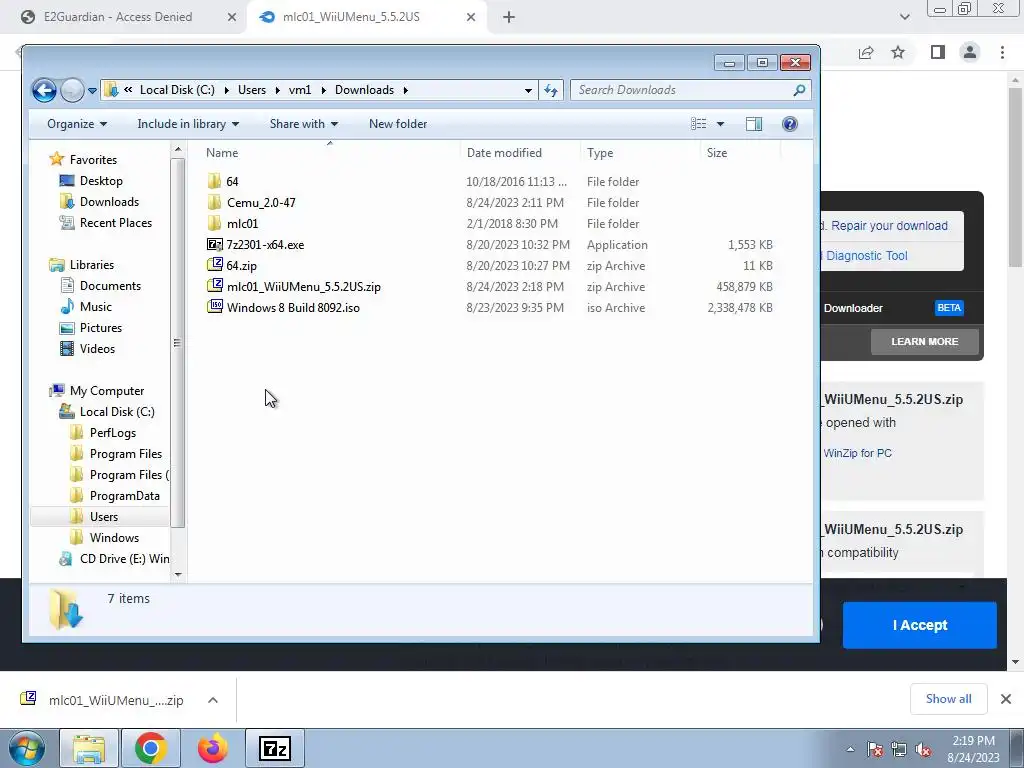This screenshot has height=768, width=1024.
Task: Open the PerfLogs folder in tree
Action: pyautogui.click(x=112, y=433)
